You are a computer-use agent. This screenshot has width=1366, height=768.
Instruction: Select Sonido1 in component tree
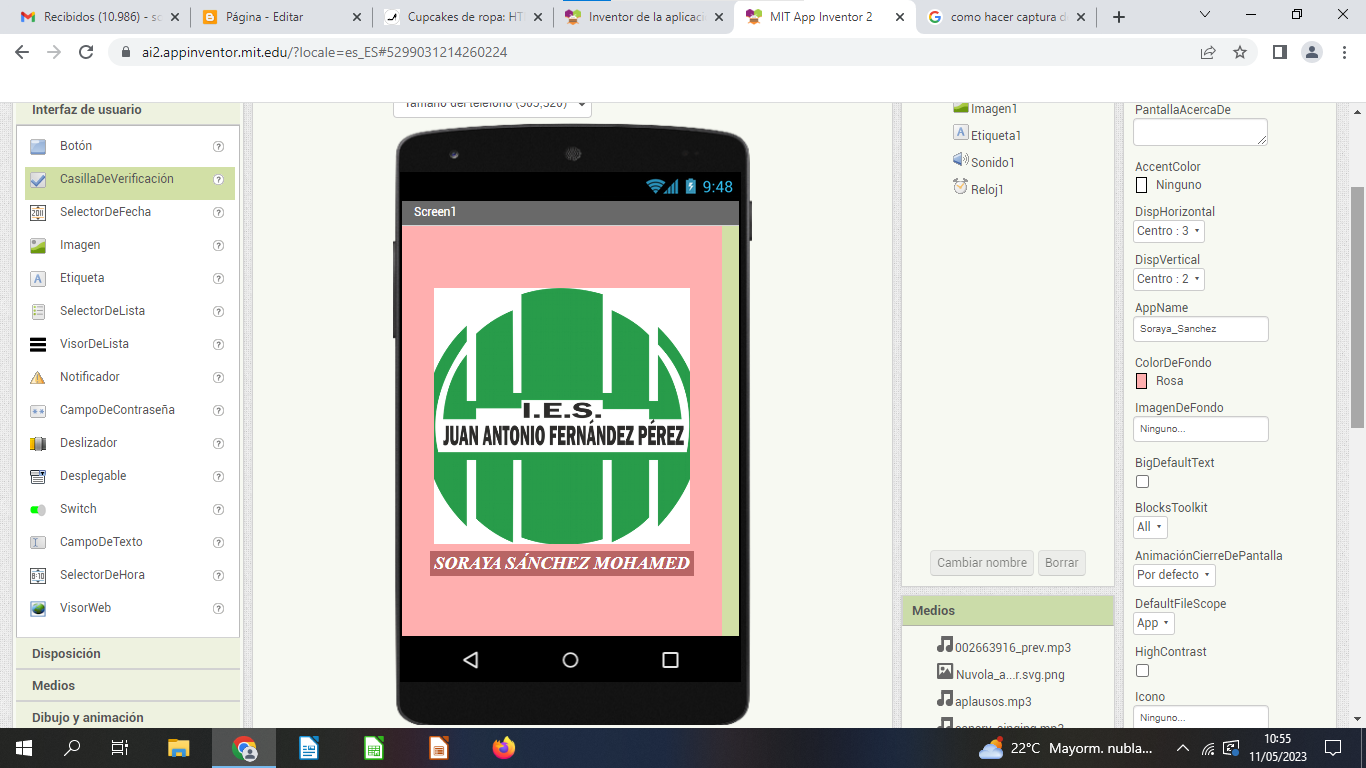coord(984,162)
